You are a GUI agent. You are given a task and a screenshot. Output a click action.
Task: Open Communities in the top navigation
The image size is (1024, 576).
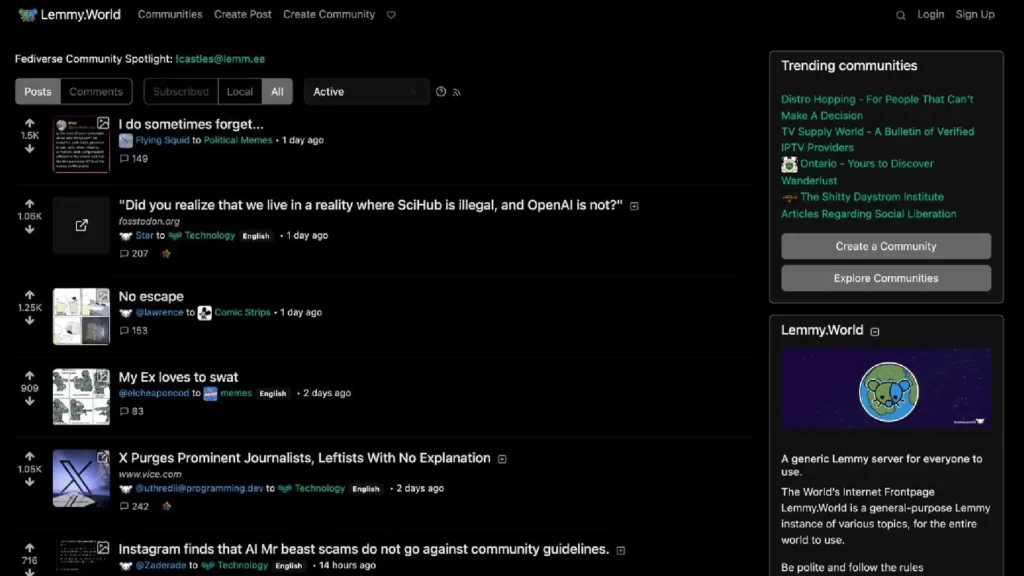coord(170,15)
